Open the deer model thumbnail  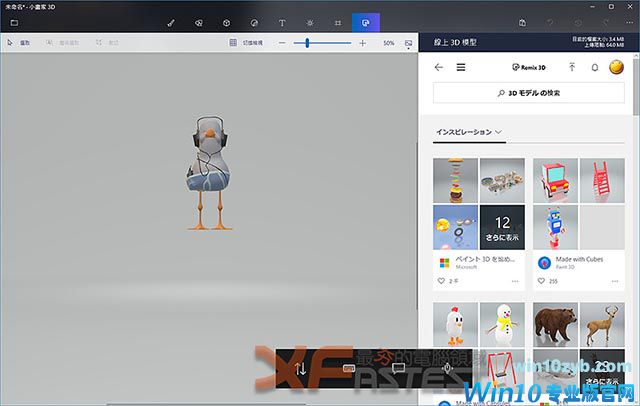[602, 325]
